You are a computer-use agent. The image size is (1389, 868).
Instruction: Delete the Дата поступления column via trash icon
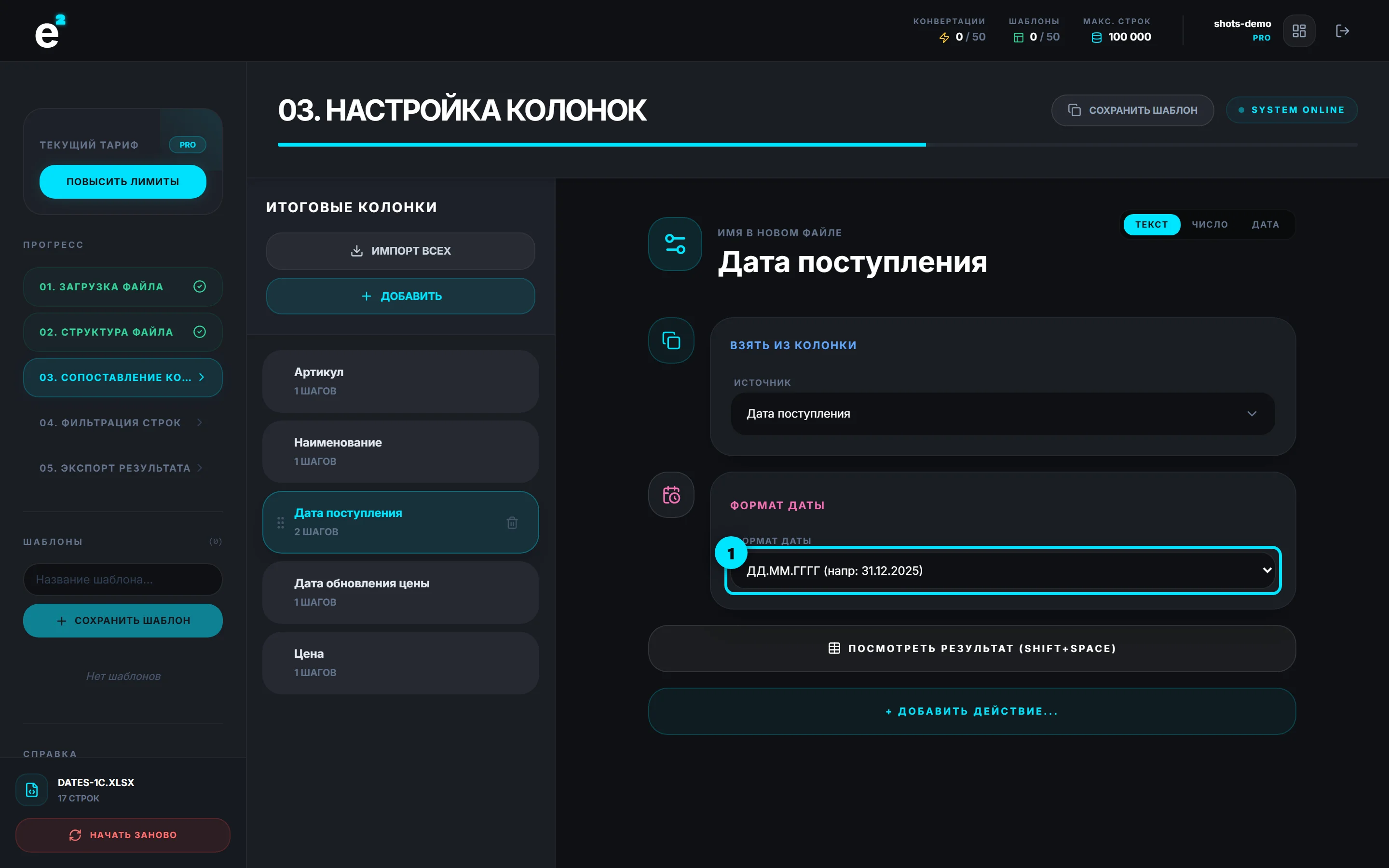pyautogui.click(x=512, y=522)
